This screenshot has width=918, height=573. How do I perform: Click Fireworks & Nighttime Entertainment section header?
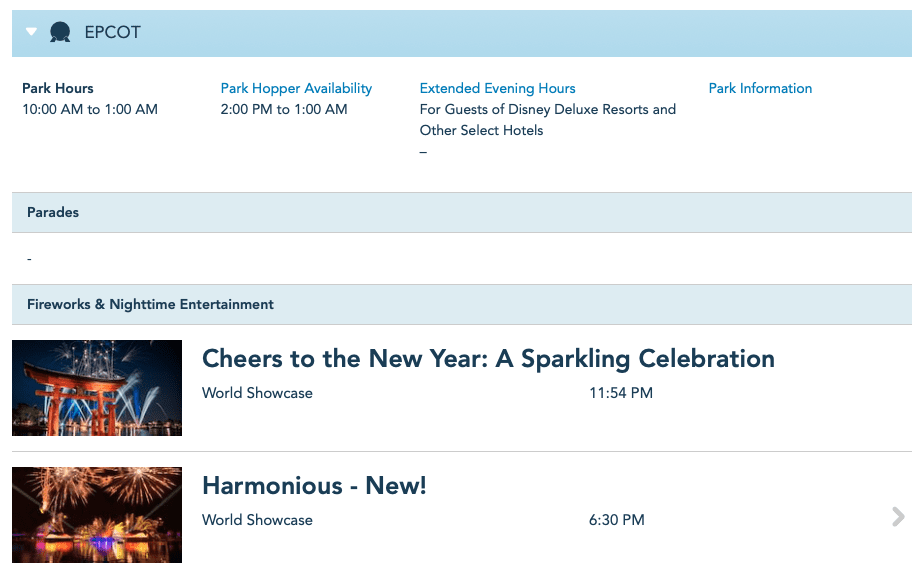(x=150, y=304)
